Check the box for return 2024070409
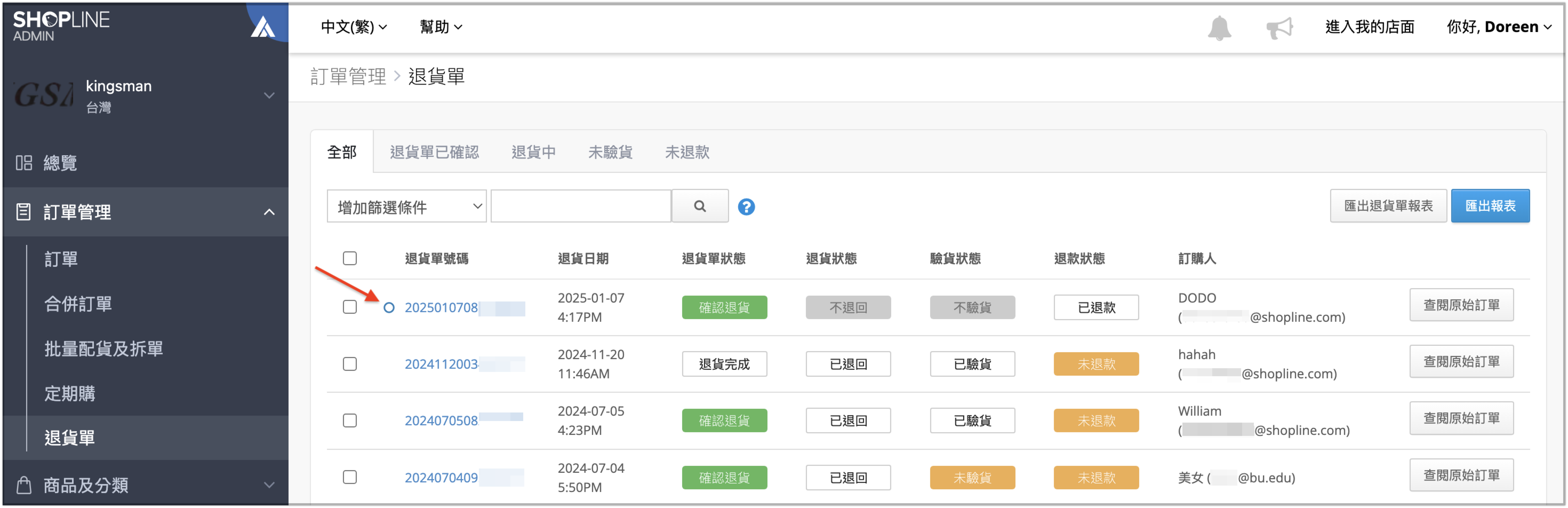1568x508 pixels. tap(349, 477)
